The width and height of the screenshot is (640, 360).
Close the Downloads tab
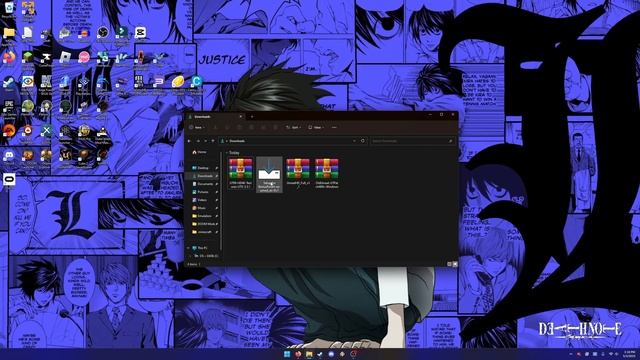tap(240, 117)
